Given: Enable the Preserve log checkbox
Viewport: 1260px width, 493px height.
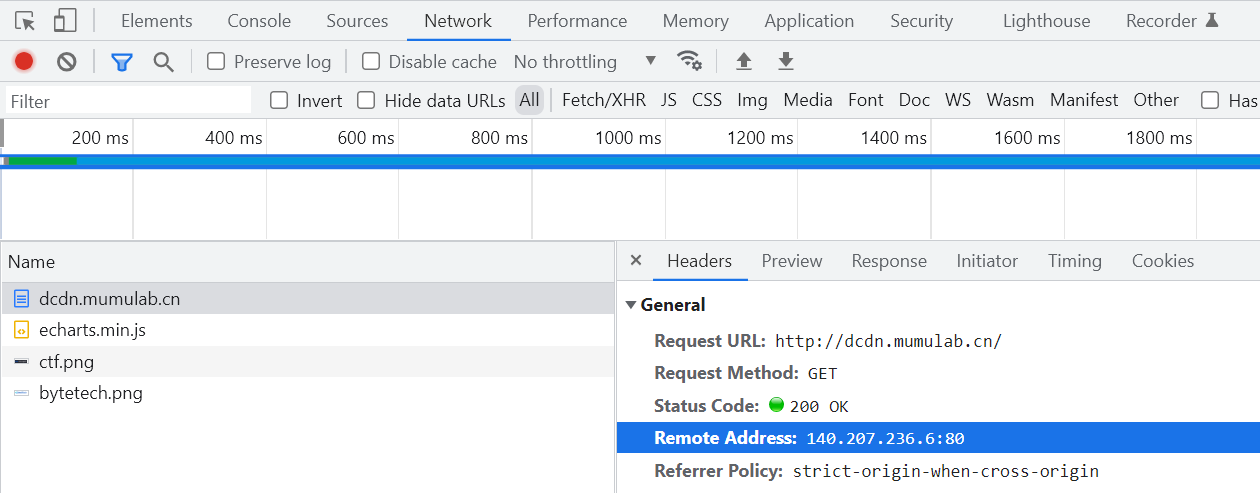Looking at the screenshot, I should (x=216, y=62).
